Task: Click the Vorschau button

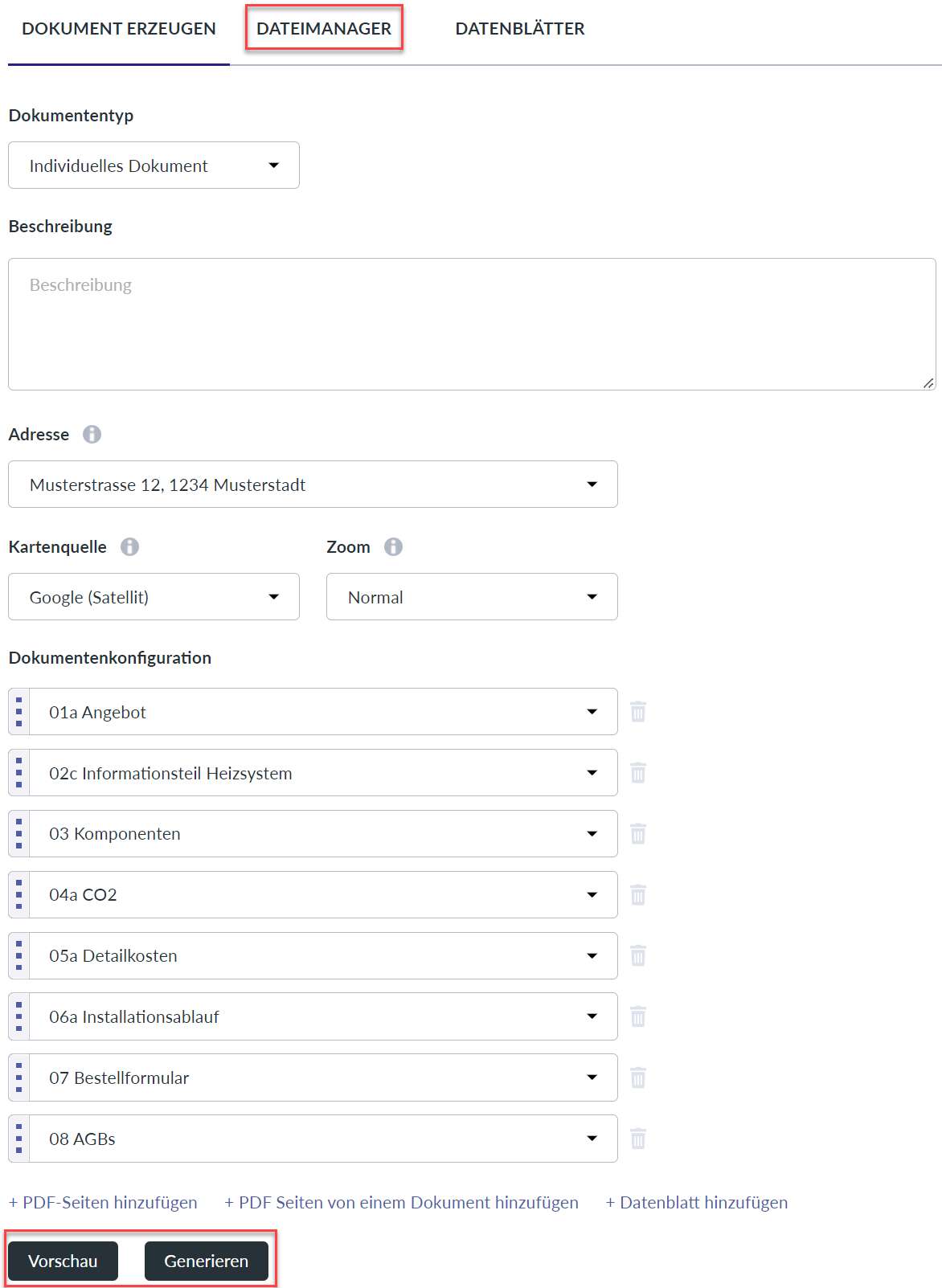Action: [x=63, y=1261]
